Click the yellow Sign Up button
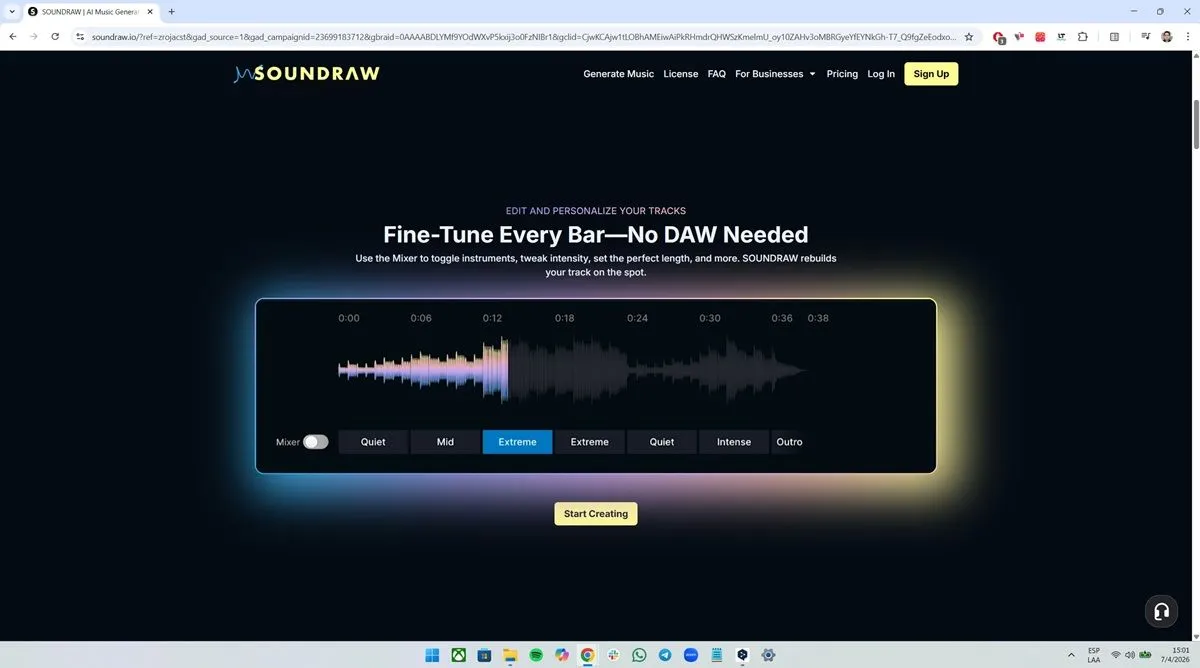 point(931,74)
